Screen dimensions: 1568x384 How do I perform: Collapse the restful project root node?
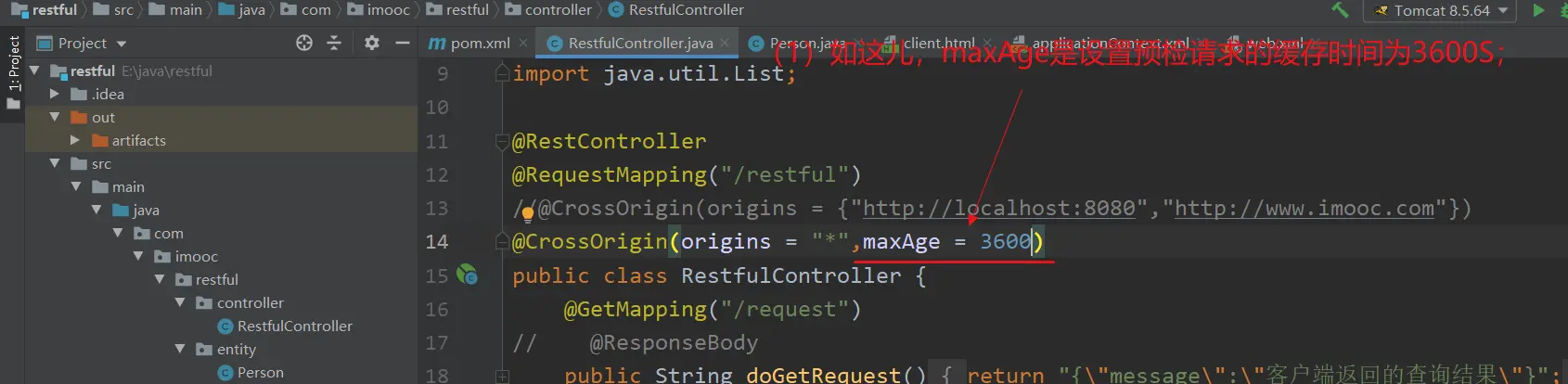tap(35, 70)
